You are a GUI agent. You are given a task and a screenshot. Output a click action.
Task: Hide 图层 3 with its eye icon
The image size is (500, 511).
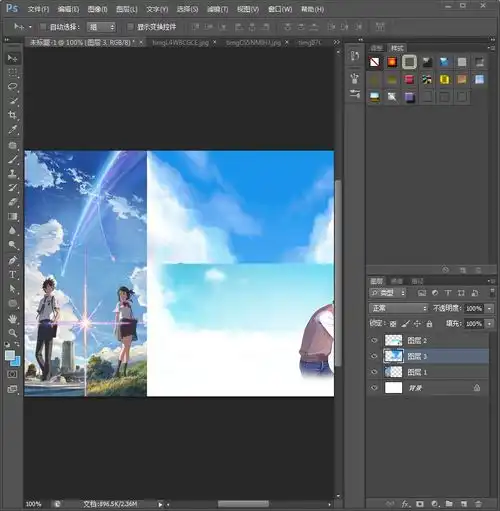point(374,356)
